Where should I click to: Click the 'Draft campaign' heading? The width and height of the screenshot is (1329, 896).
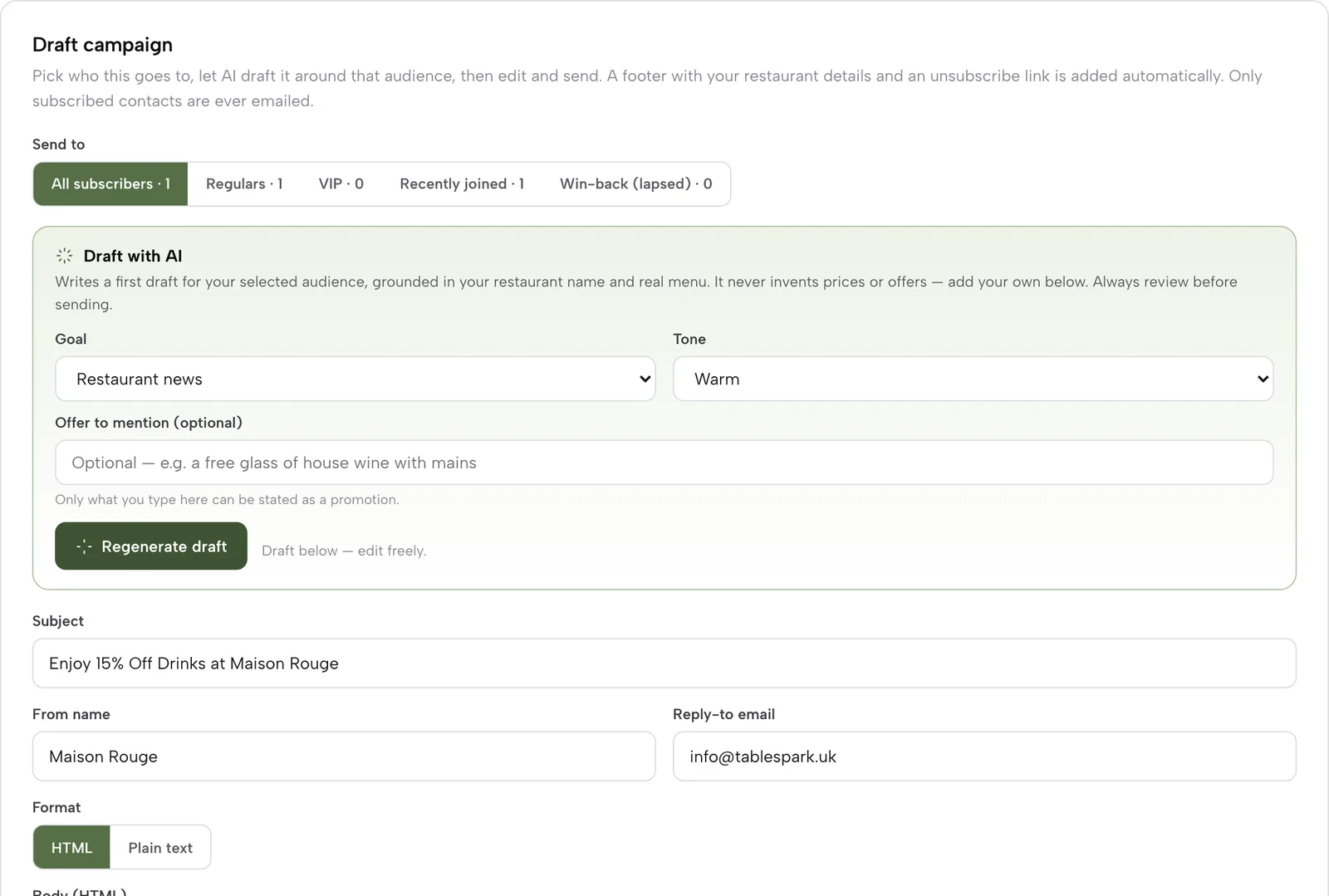click(102, 45)
